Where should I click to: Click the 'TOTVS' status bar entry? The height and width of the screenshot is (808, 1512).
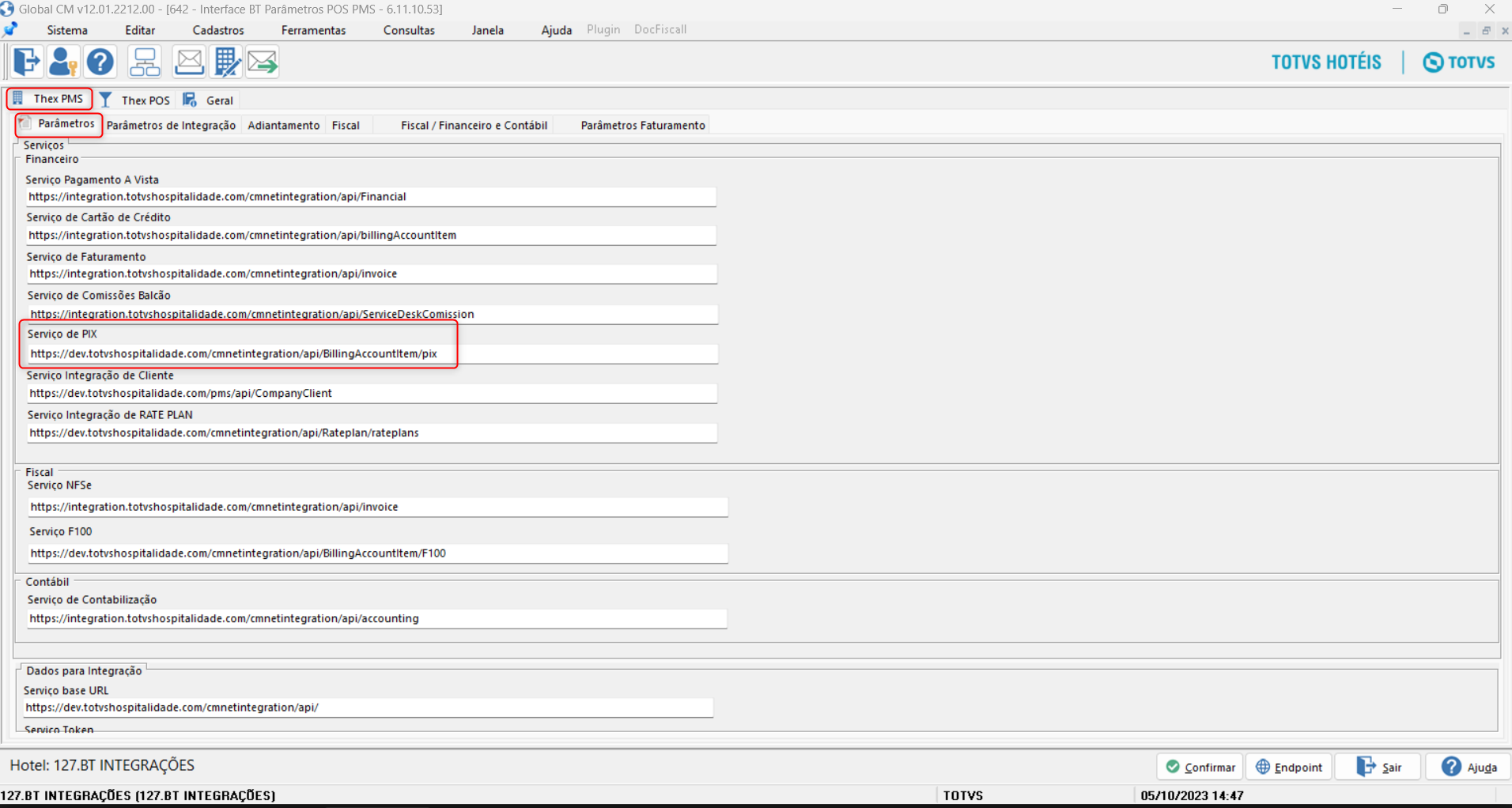tap(963, 795)
